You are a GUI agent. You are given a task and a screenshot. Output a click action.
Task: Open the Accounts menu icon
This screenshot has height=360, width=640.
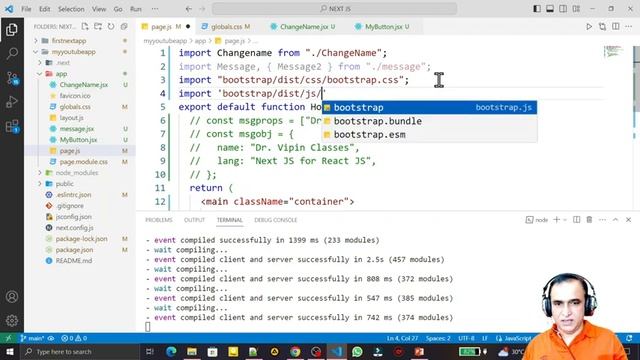(12, 296)
